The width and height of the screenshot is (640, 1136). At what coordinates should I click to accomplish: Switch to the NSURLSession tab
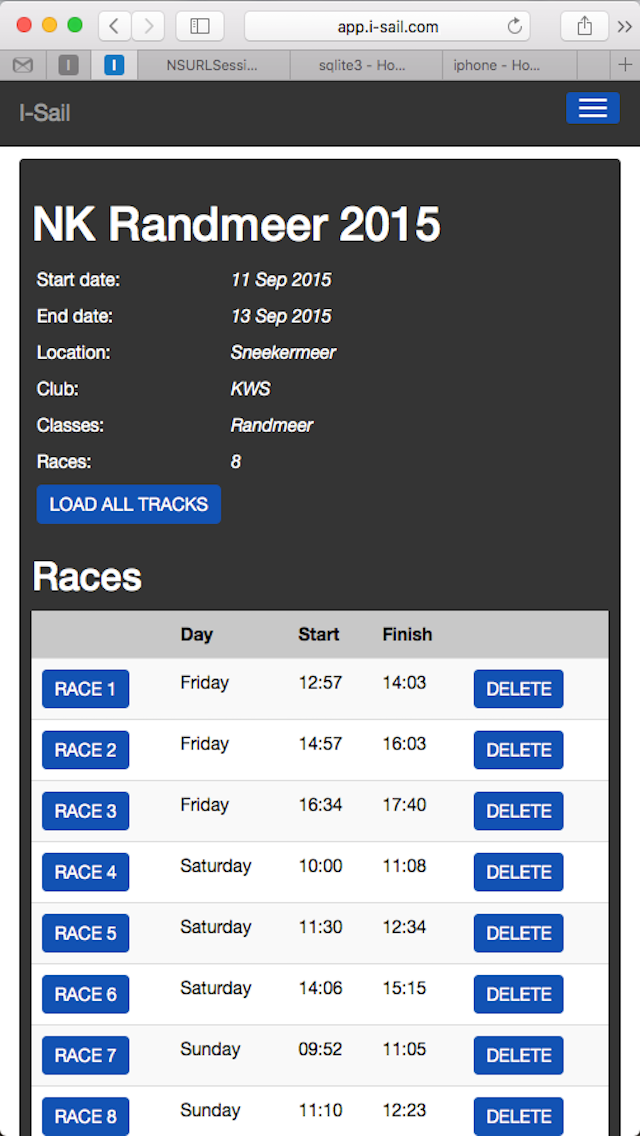pos(212,65)
